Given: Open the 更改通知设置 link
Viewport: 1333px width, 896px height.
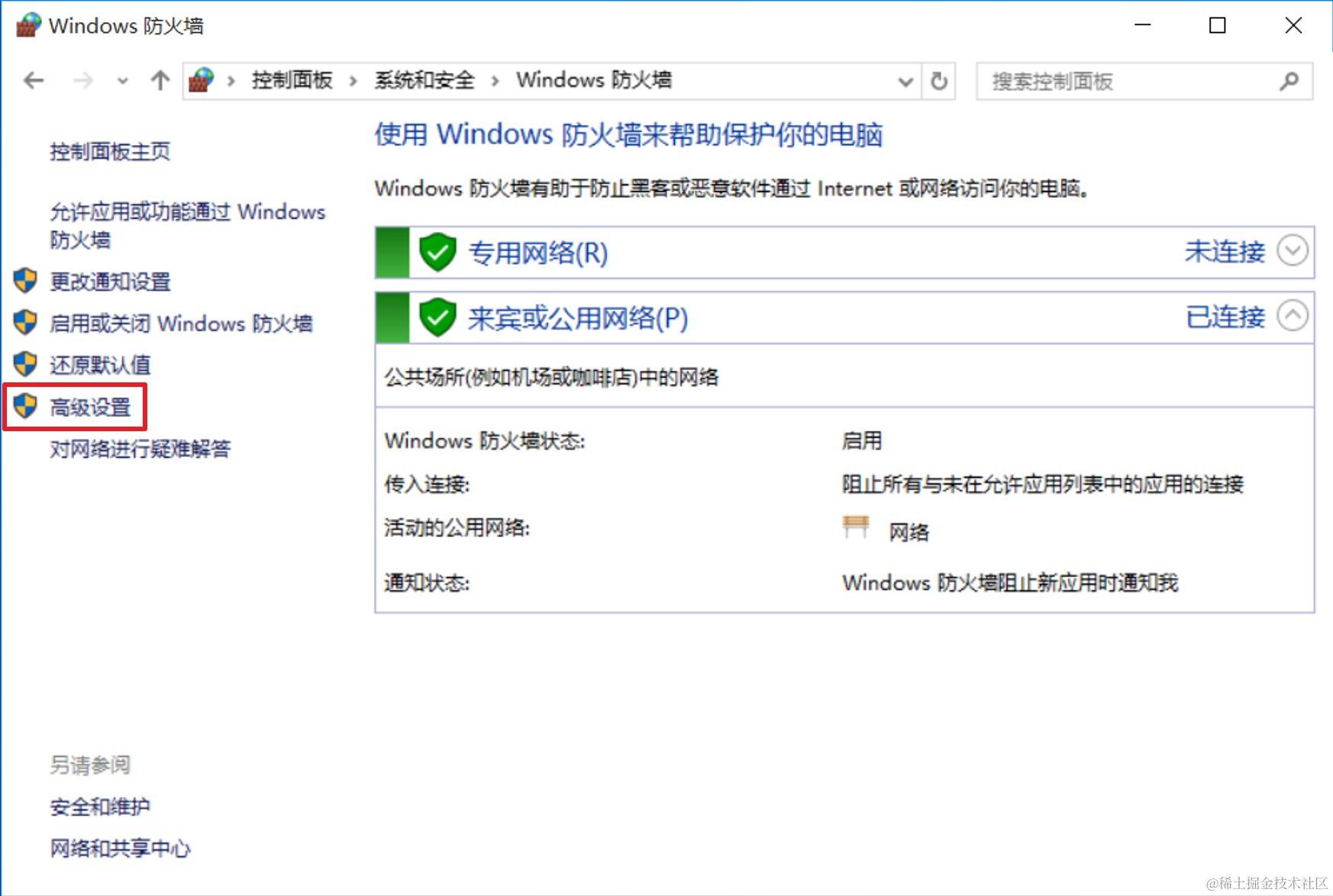Looking at the screenshot, I should point(111,282).
